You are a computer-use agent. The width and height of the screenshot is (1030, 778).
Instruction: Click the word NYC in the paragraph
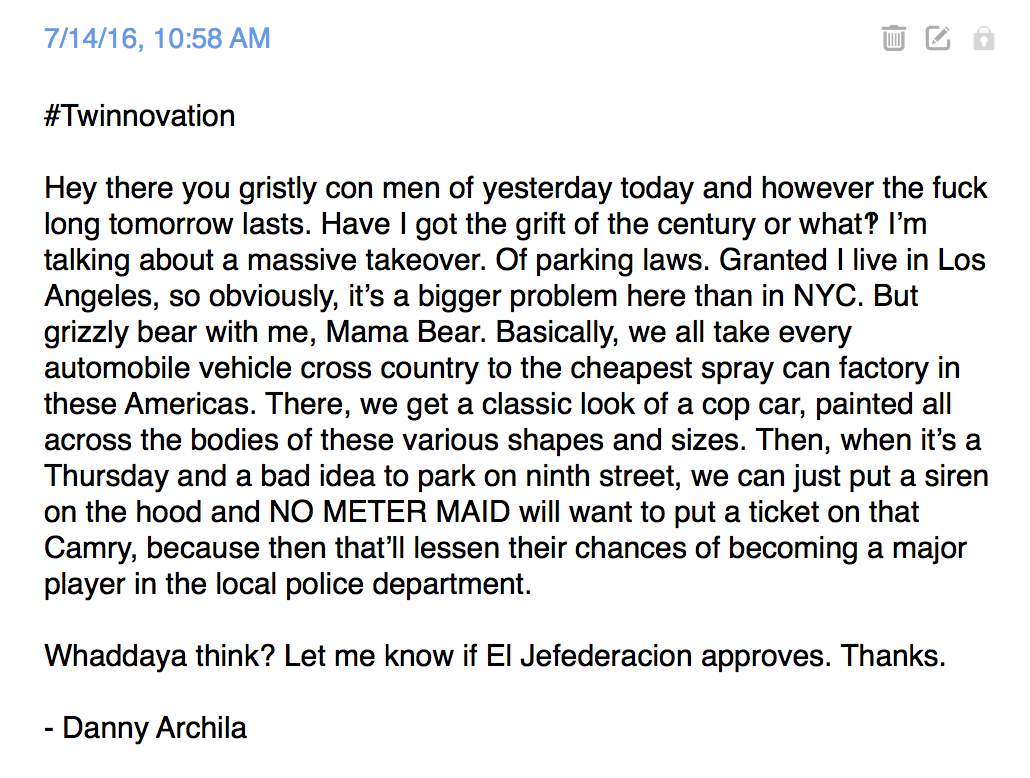click(826, 296)
